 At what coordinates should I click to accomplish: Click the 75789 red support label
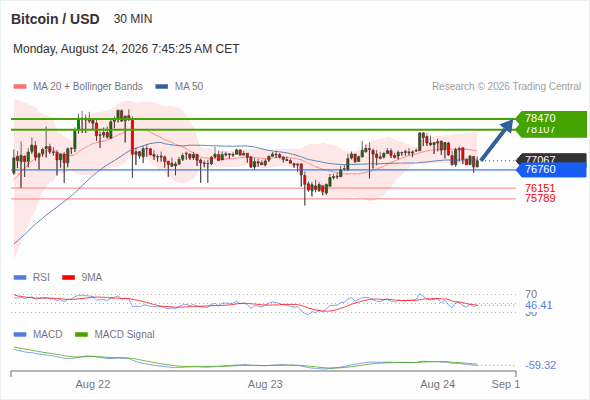tap(540, 198)
